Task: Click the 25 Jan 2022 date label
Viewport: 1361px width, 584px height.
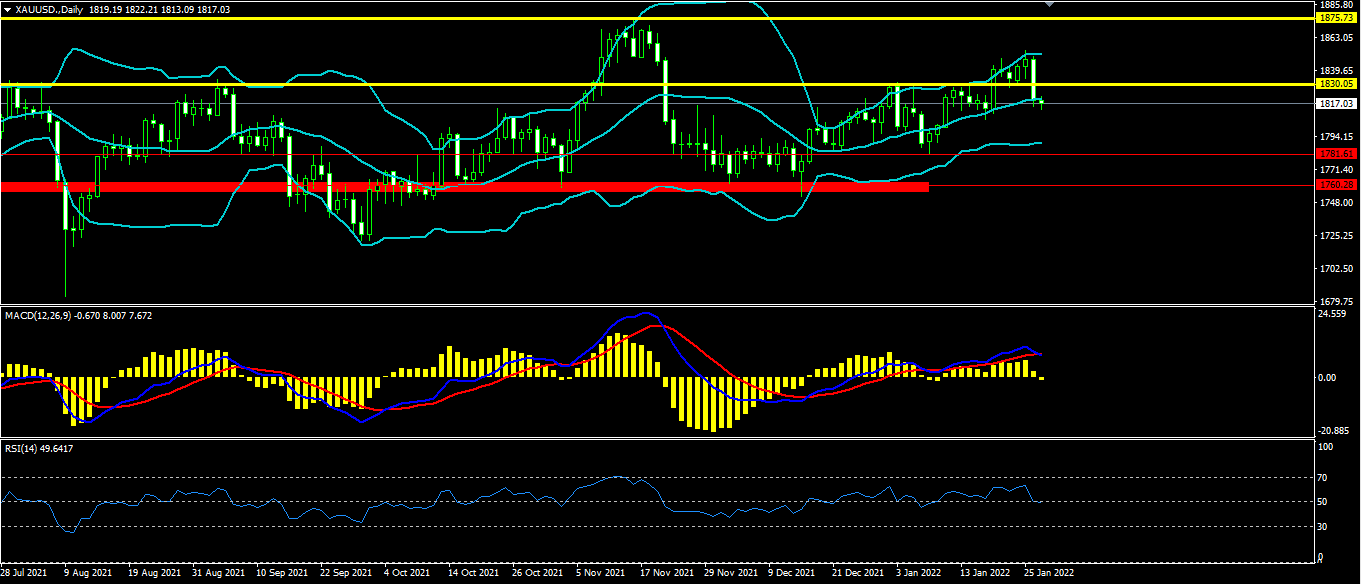Action: 1047,574
